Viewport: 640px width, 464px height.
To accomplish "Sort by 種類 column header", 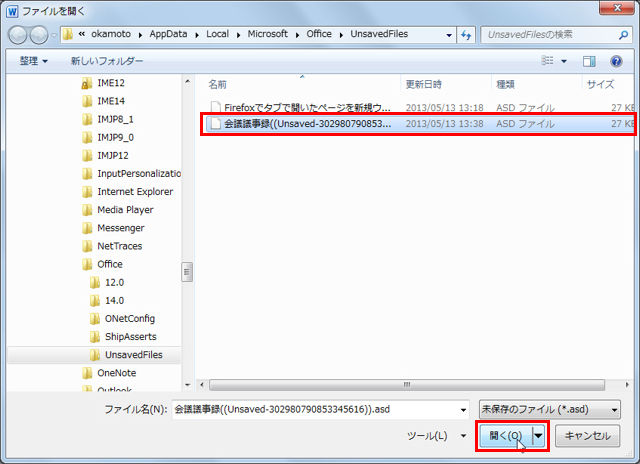I will [x=505, y=84].
